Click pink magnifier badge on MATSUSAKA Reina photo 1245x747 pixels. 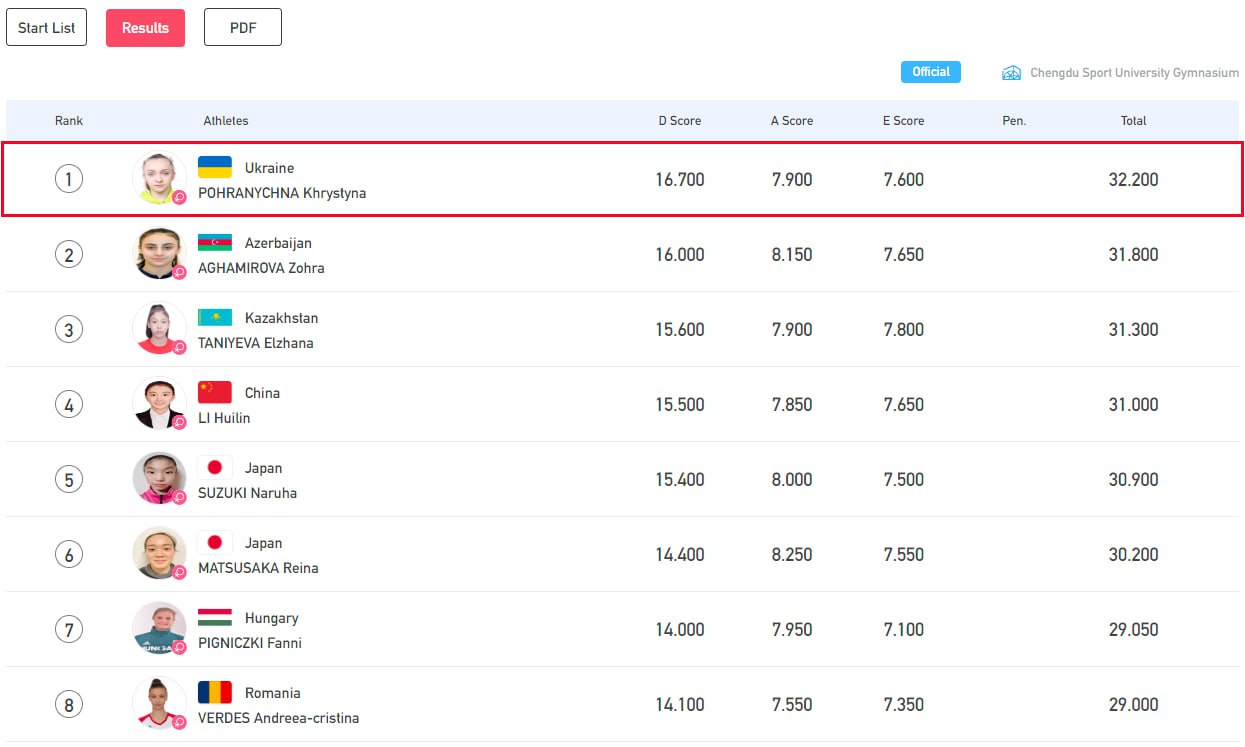tap(180, 572)
